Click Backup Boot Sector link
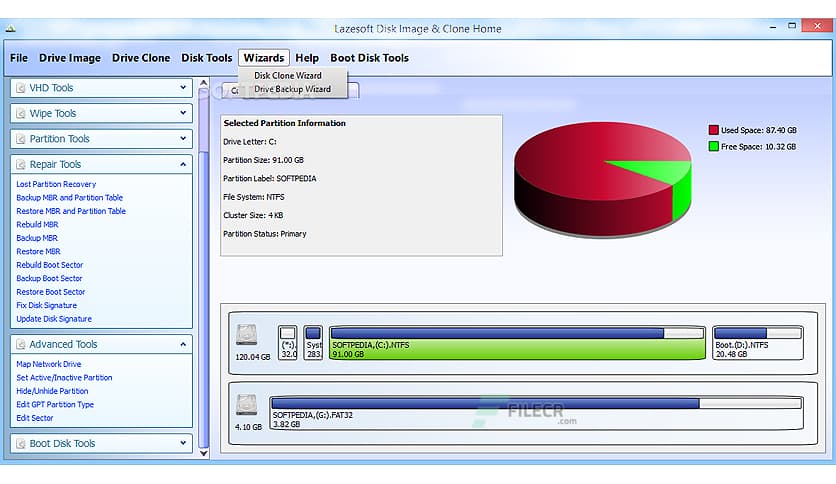Screen dimensions: 836x484 tap(49, 278)
